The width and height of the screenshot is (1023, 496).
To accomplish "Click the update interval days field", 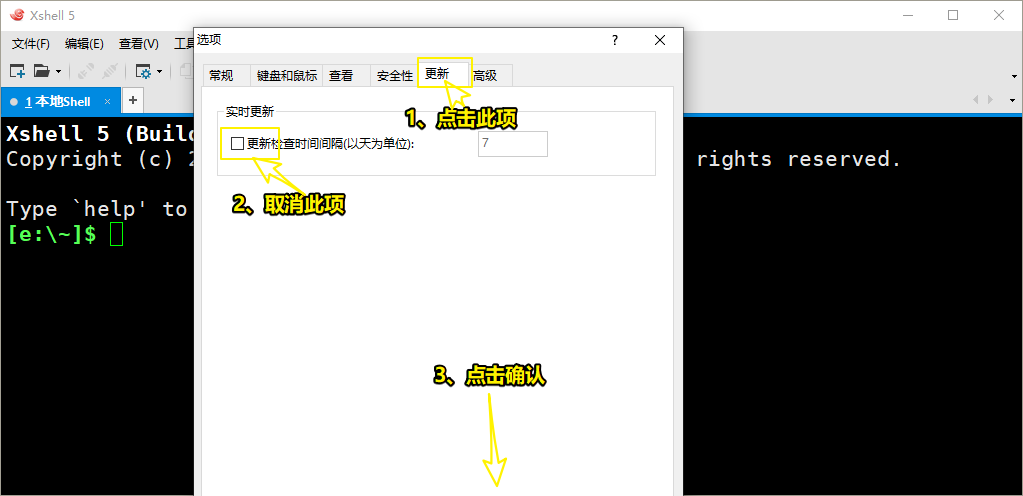I will (513, 144).
